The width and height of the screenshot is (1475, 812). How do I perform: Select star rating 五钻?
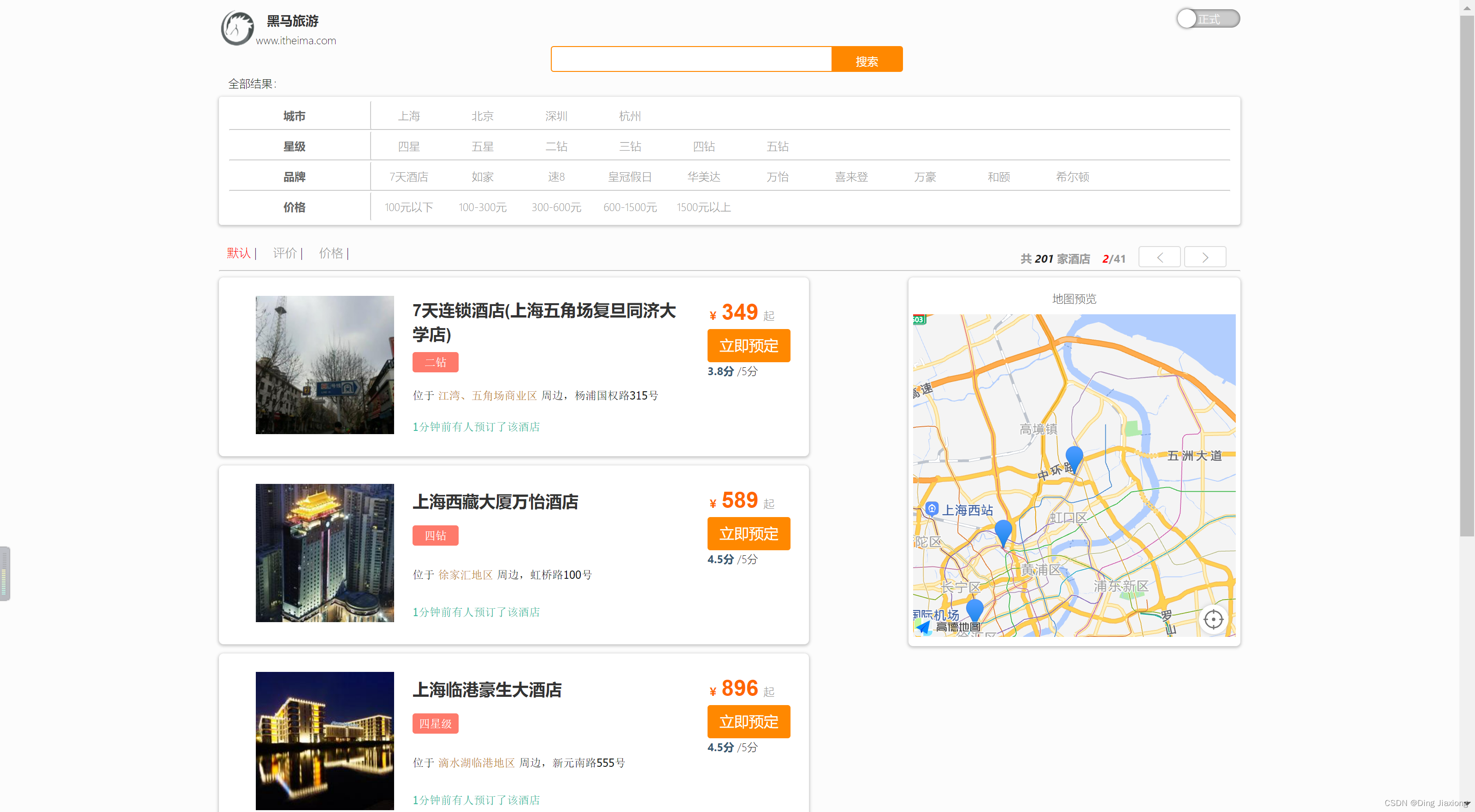click(778, 147)
